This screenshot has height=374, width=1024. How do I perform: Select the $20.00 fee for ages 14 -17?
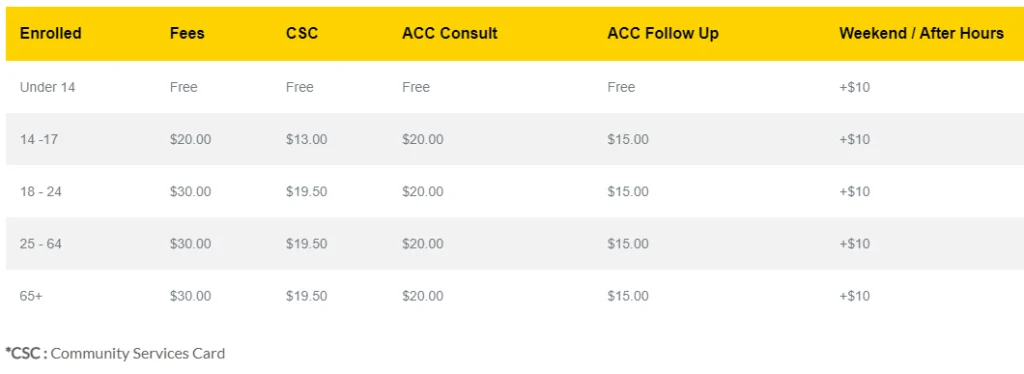pyautogui.click(x=190, y=139)
